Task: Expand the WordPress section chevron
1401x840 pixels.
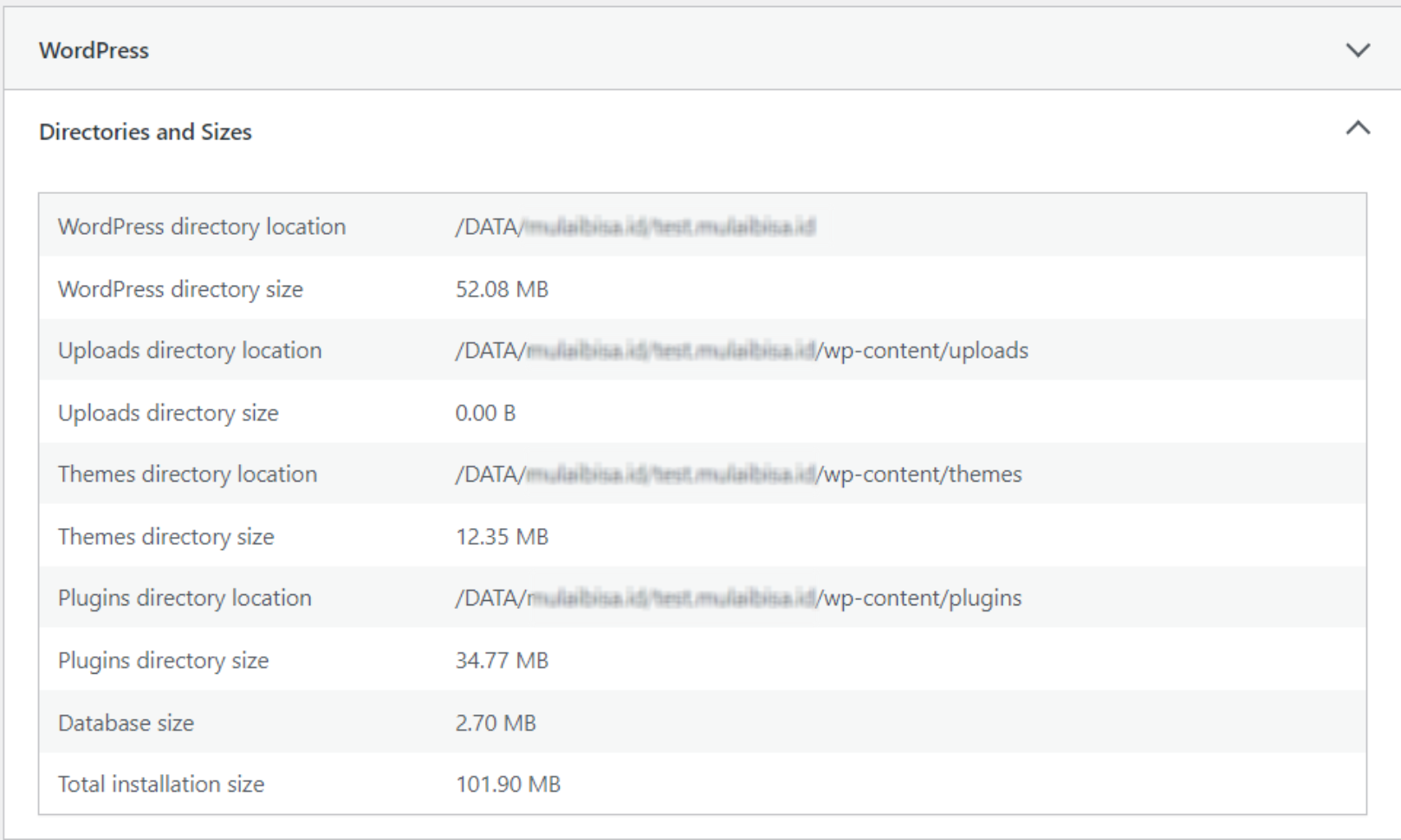Action: (1358, 50)
